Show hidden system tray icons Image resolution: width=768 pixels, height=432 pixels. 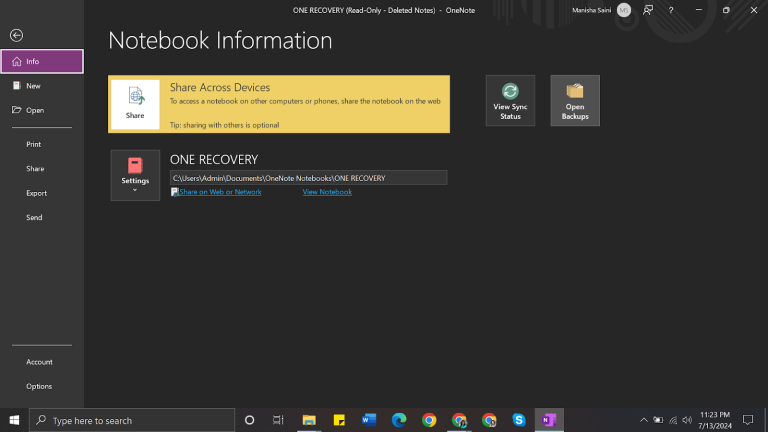[644, 420]
